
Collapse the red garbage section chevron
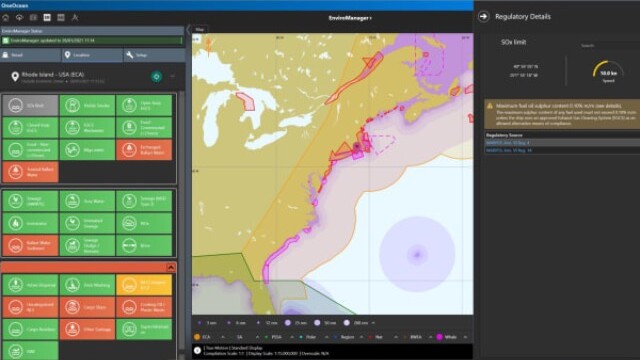(x=171, y=268)
